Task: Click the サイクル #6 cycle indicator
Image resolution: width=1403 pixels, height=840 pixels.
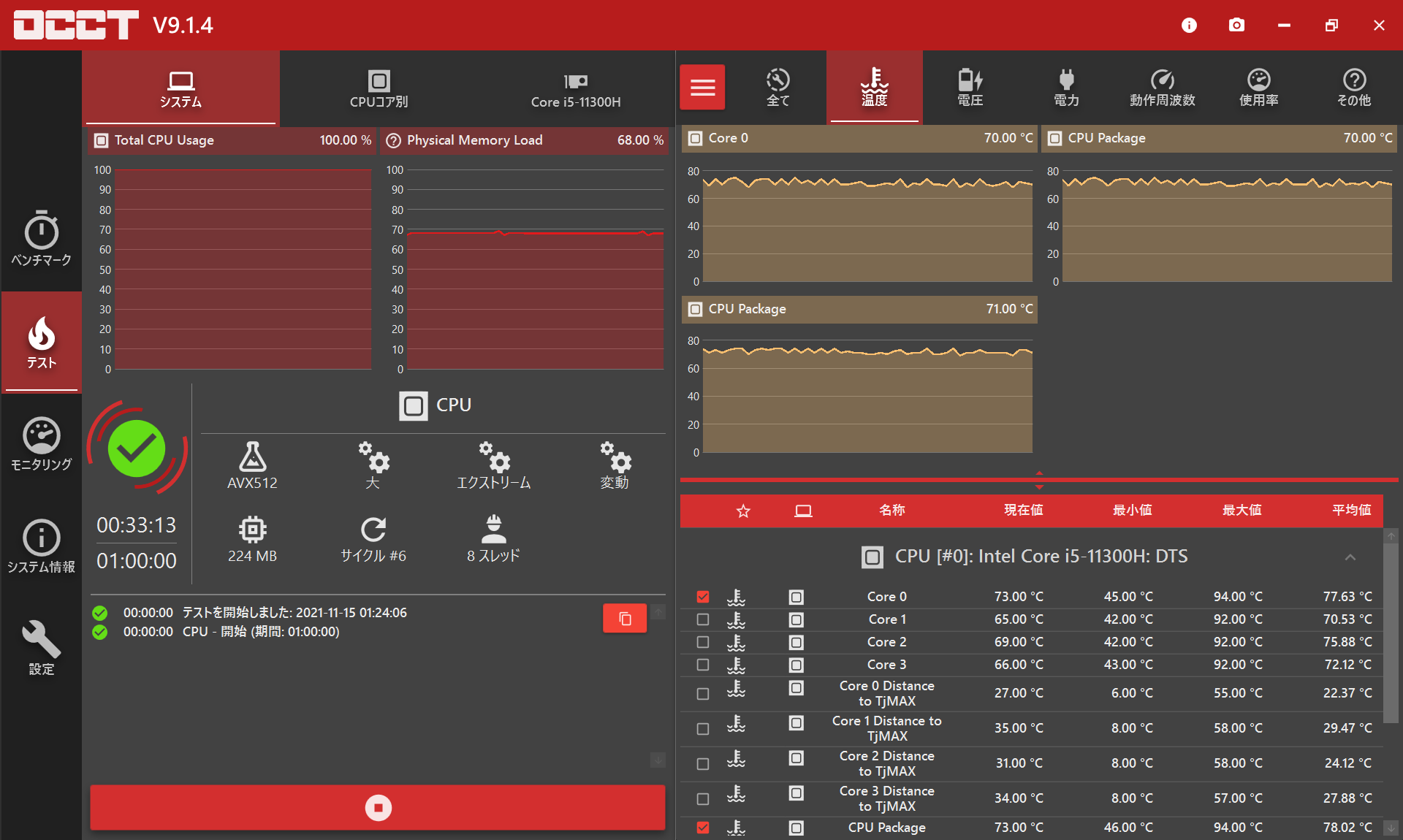Action: (373, 539)
